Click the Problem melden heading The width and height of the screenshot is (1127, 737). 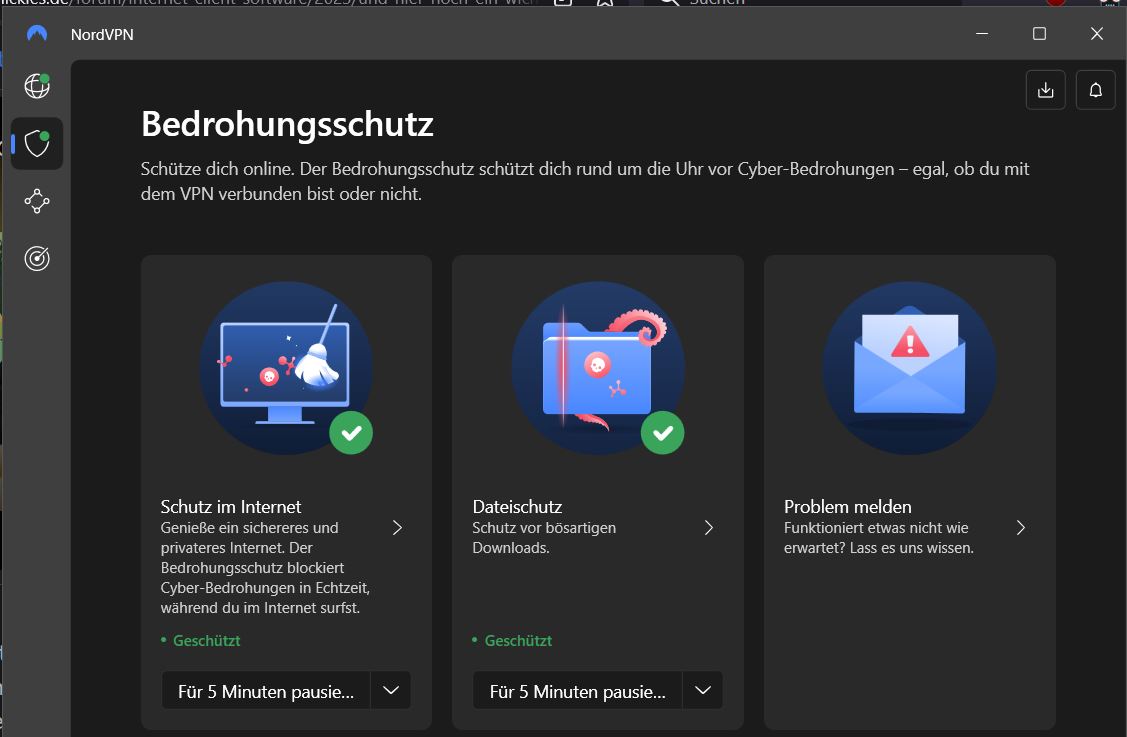click(x=847, y=507)
